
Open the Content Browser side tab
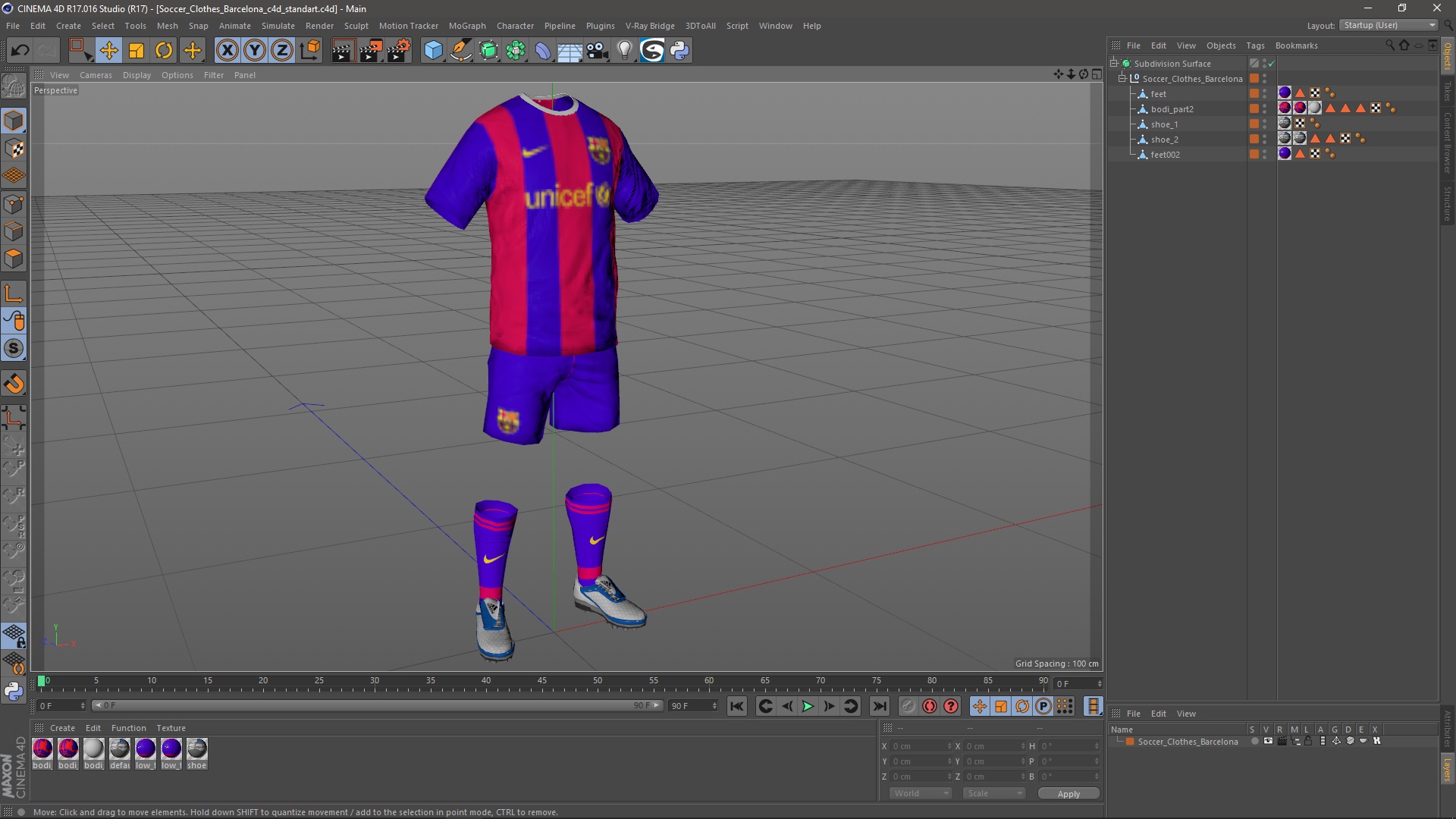1448,143
